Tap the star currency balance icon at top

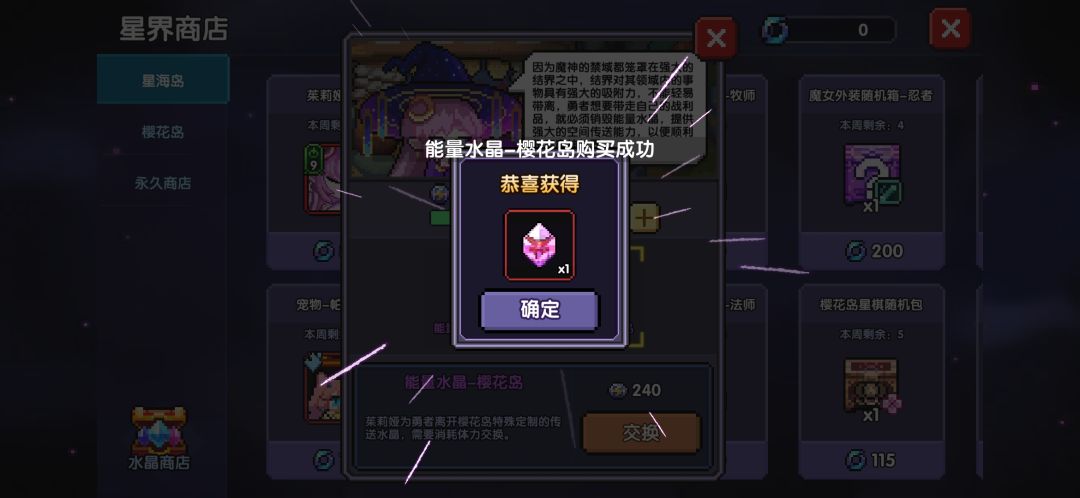tap(775, 30)
